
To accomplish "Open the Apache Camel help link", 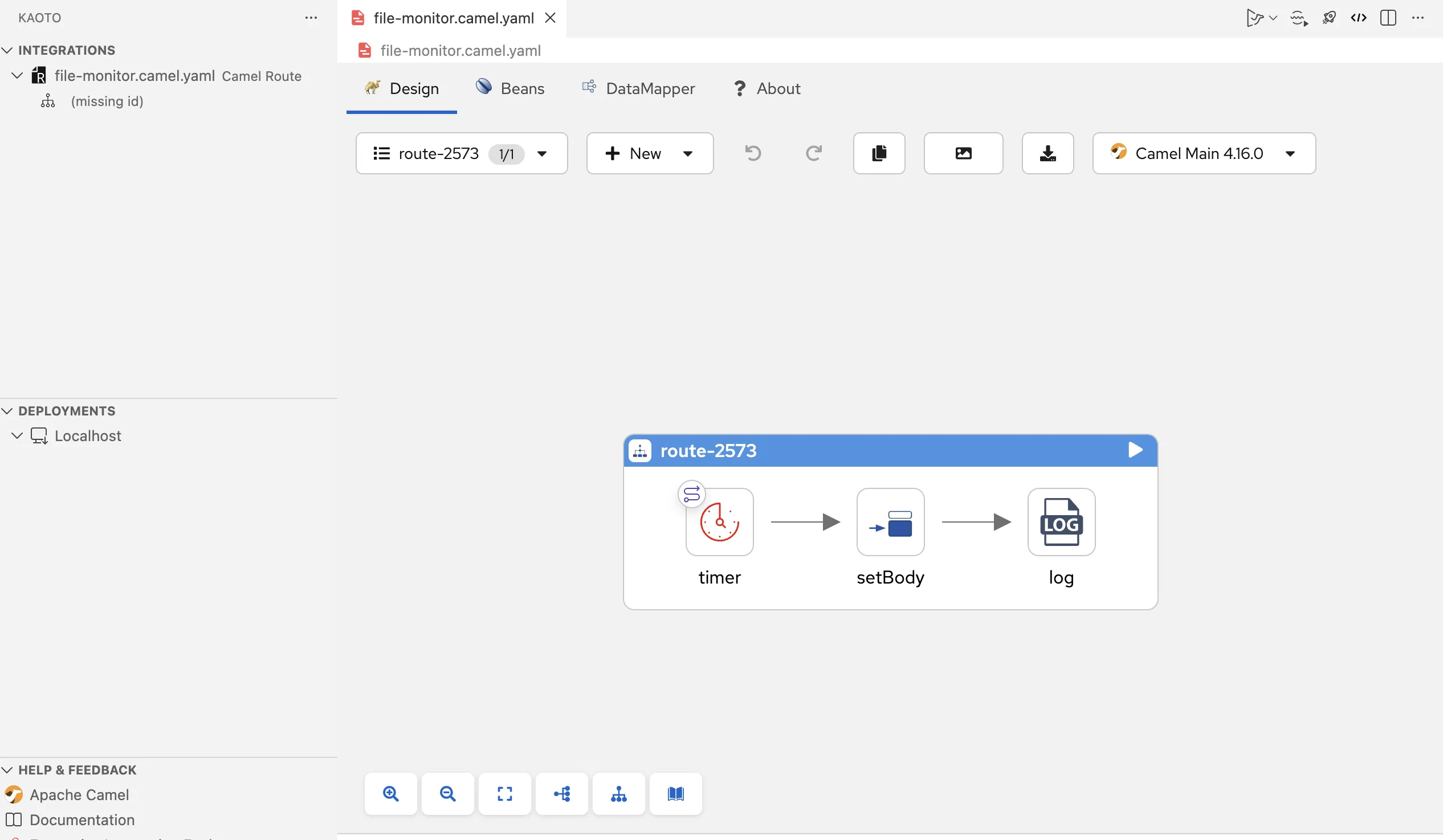I will [79, 795].
